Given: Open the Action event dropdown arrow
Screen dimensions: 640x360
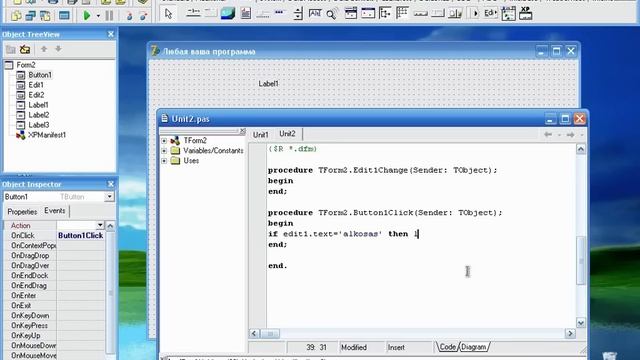Looking at the screenshot, I should [100, 225].
